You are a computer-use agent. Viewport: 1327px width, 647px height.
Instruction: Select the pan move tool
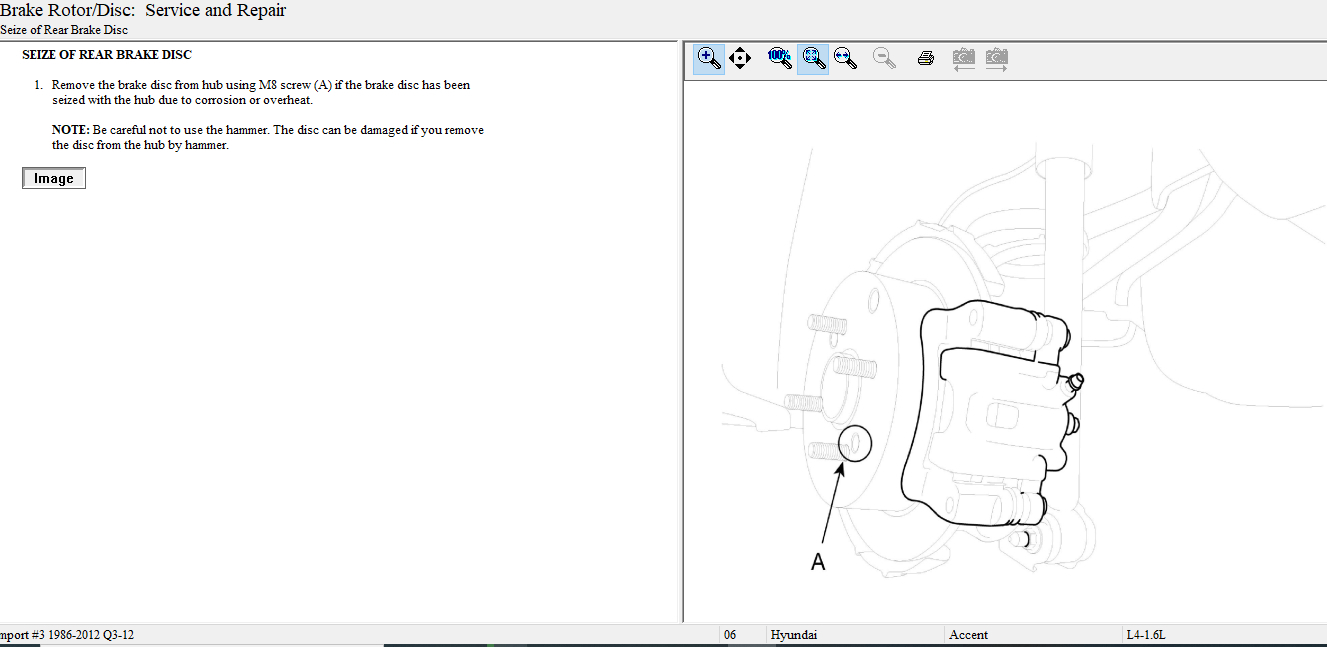[740, 58]
